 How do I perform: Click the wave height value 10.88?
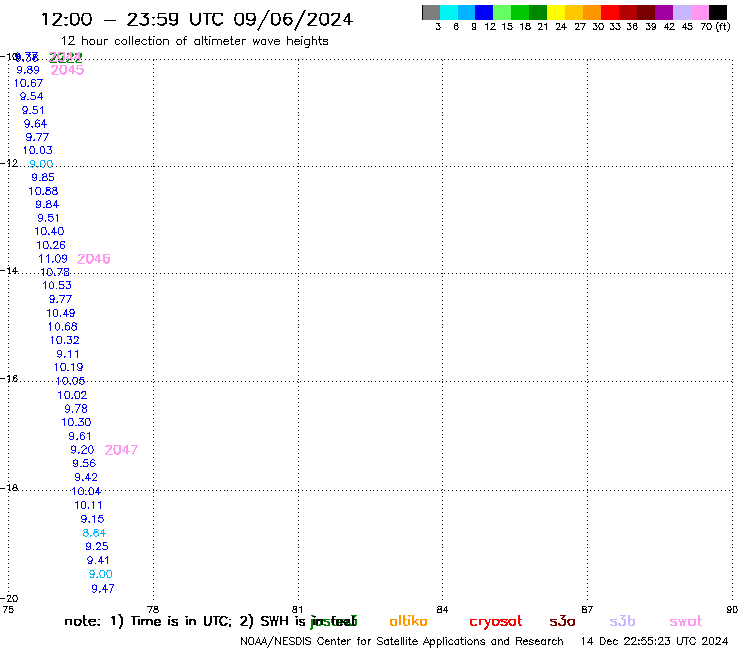coord(43,191)
